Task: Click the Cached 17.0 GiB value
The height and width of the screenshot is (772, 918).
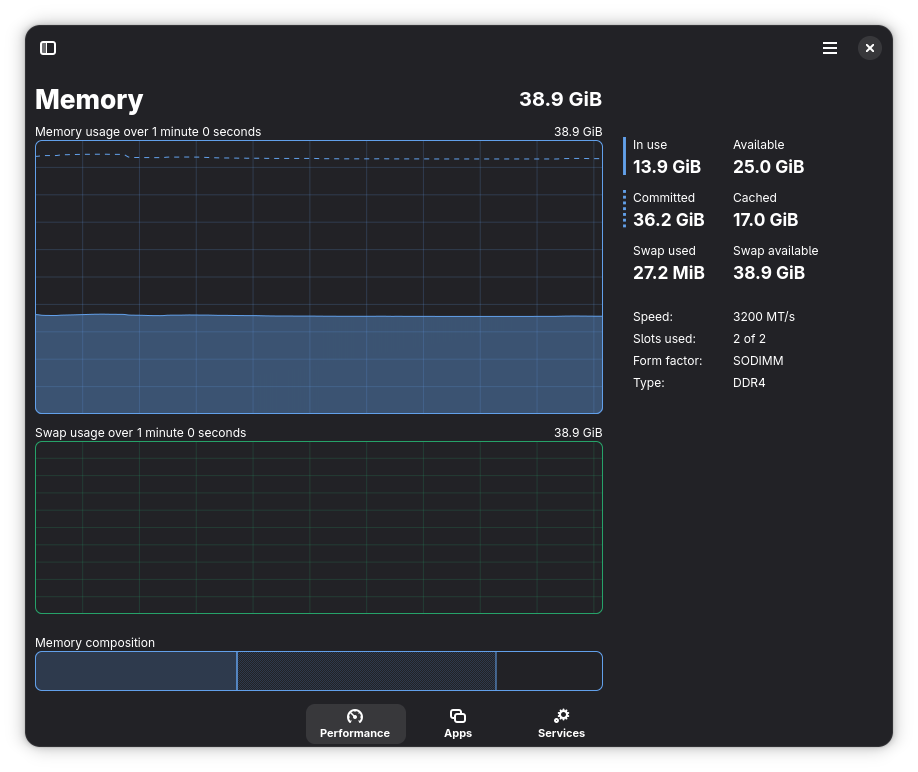Action: tap(765, 220)
